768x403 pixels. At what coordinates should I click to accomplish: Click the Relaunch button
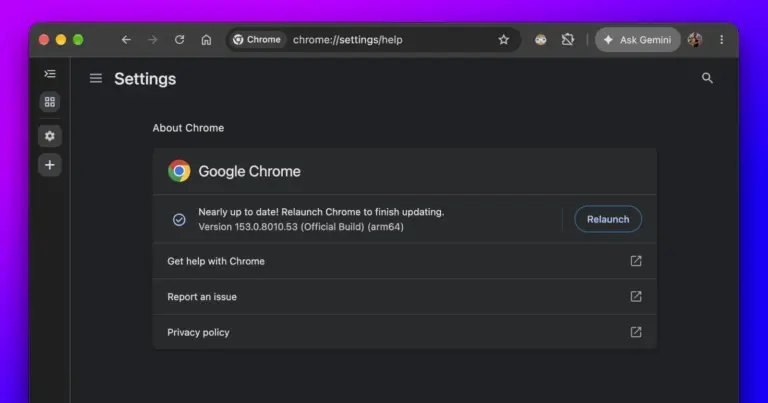point(608,219)
